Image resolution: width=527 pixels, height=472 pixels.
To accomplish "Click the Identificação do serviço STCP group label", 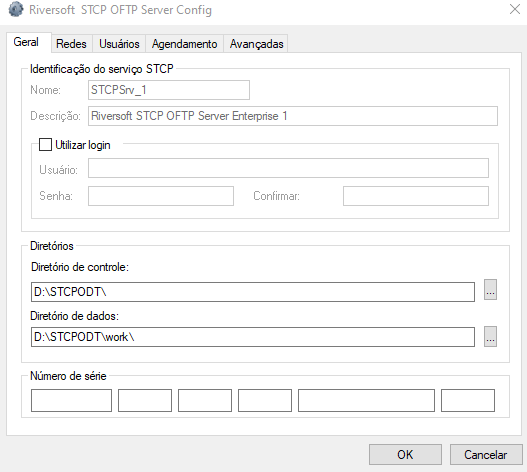I will click(x=102, y=69).
